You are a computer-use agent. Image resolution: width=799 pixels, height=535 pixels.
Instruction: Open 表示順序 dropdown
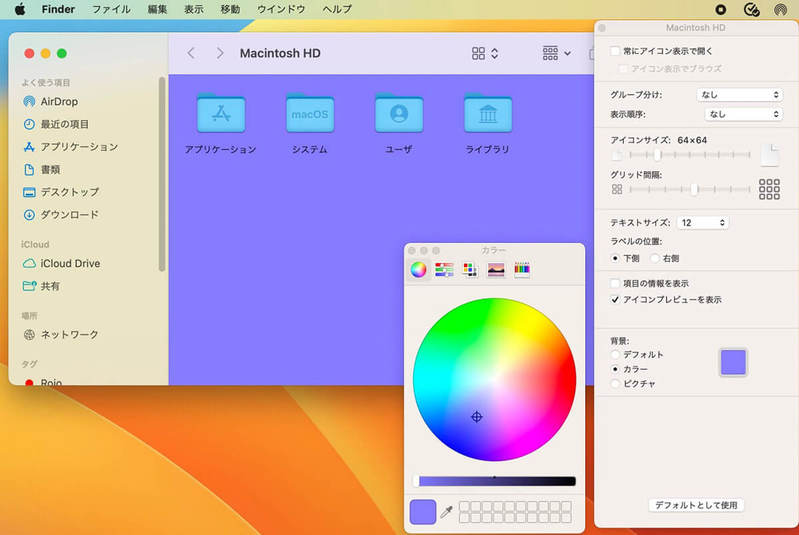click(743, 114)
